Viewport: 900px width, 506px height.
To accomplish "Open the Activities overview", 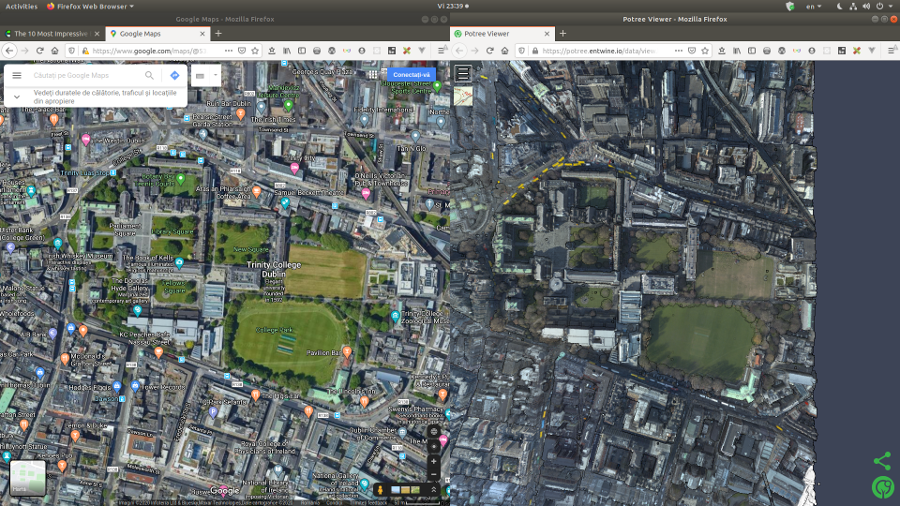I will pyautogui.click(x=21, y=6).
